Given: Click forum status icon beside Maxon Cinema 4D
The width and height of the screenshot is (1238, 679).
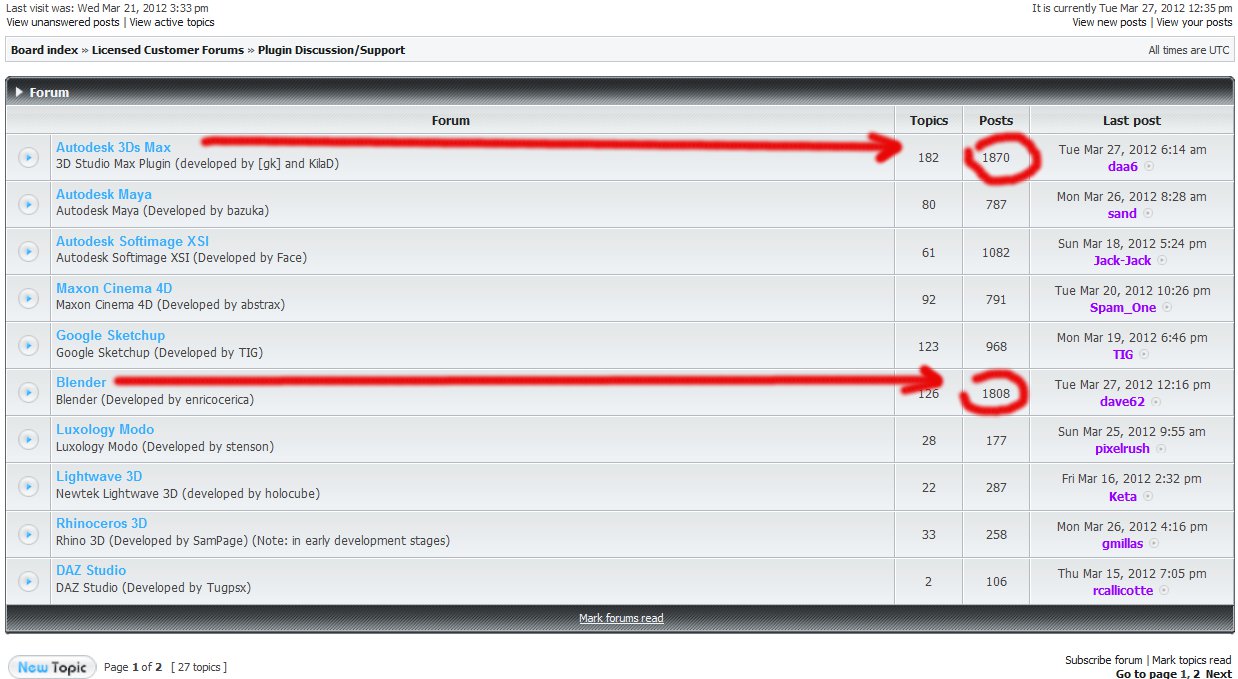Looking at the screenshot, I should tap(28, 298).
